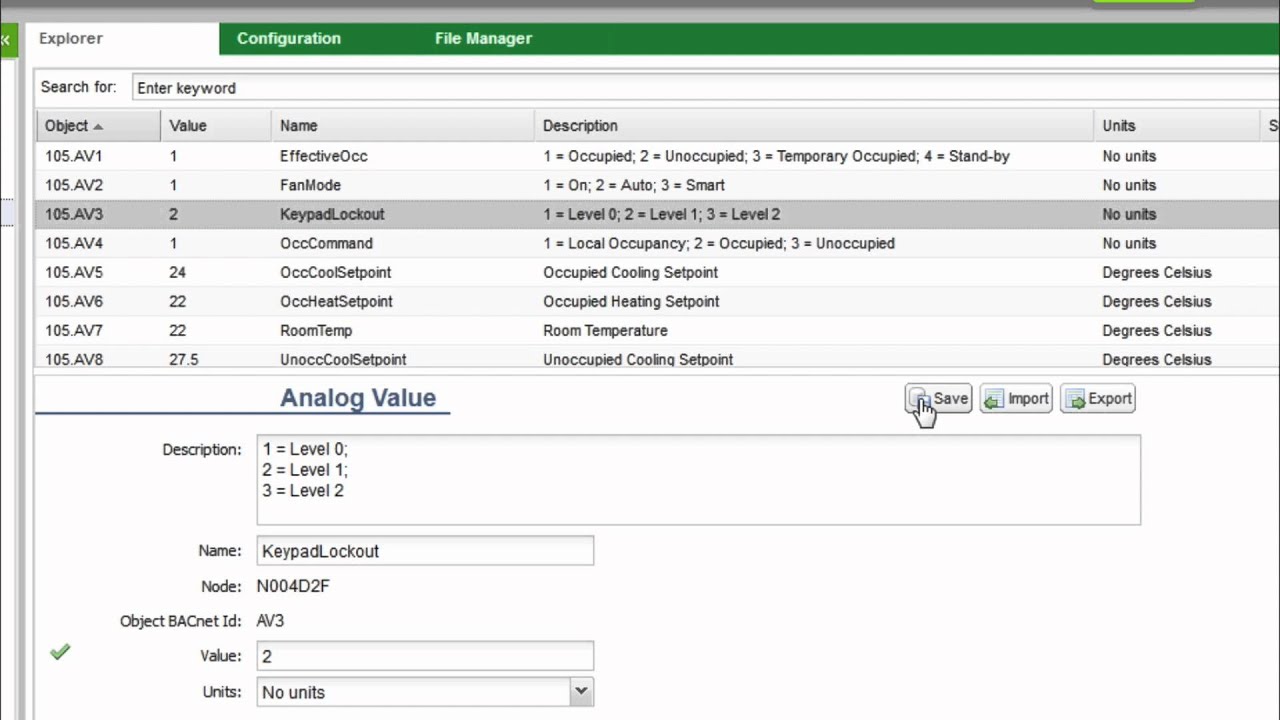Click the RoomTemp name cell
The height and width of the screenshot is (720, 1280).
[x=316, y=330]
